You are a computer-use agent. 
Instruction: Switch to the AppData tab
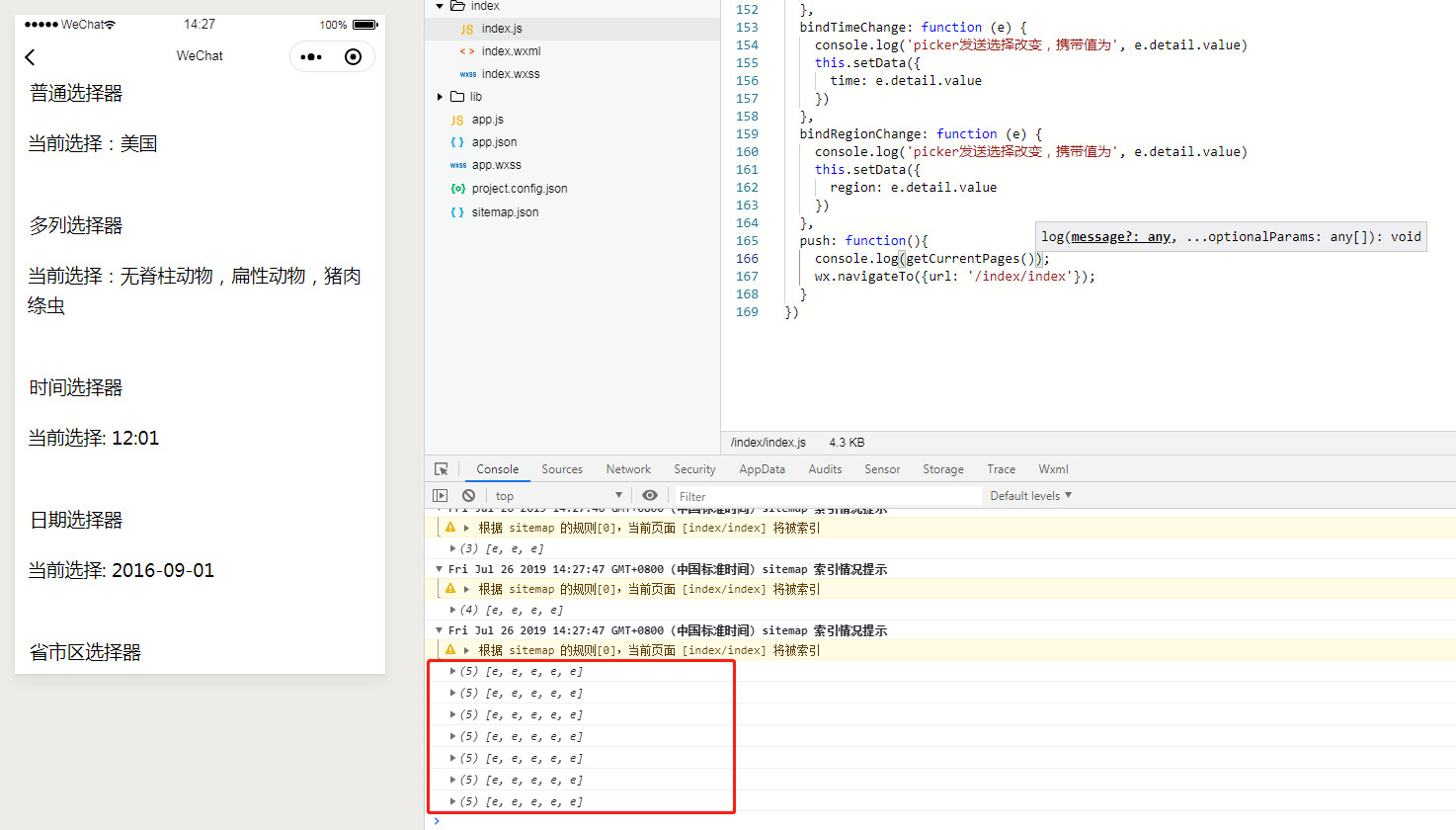coord(762,469)
